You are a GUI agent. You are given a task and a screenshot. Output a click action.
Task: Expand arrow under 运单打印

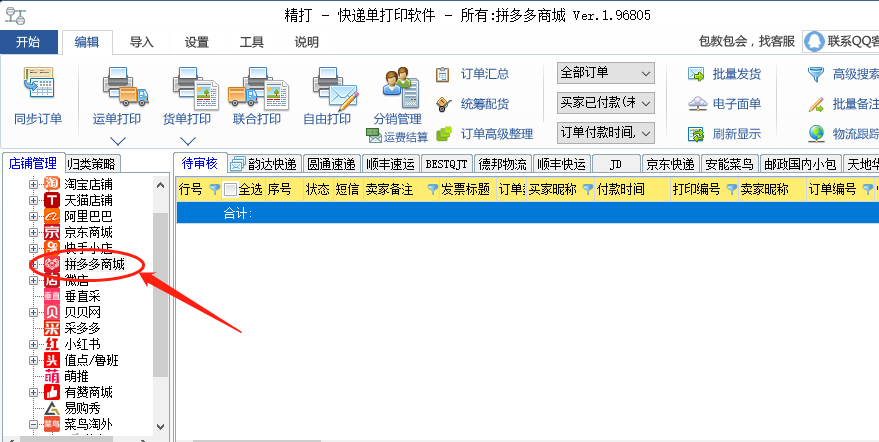pos(118,141)
